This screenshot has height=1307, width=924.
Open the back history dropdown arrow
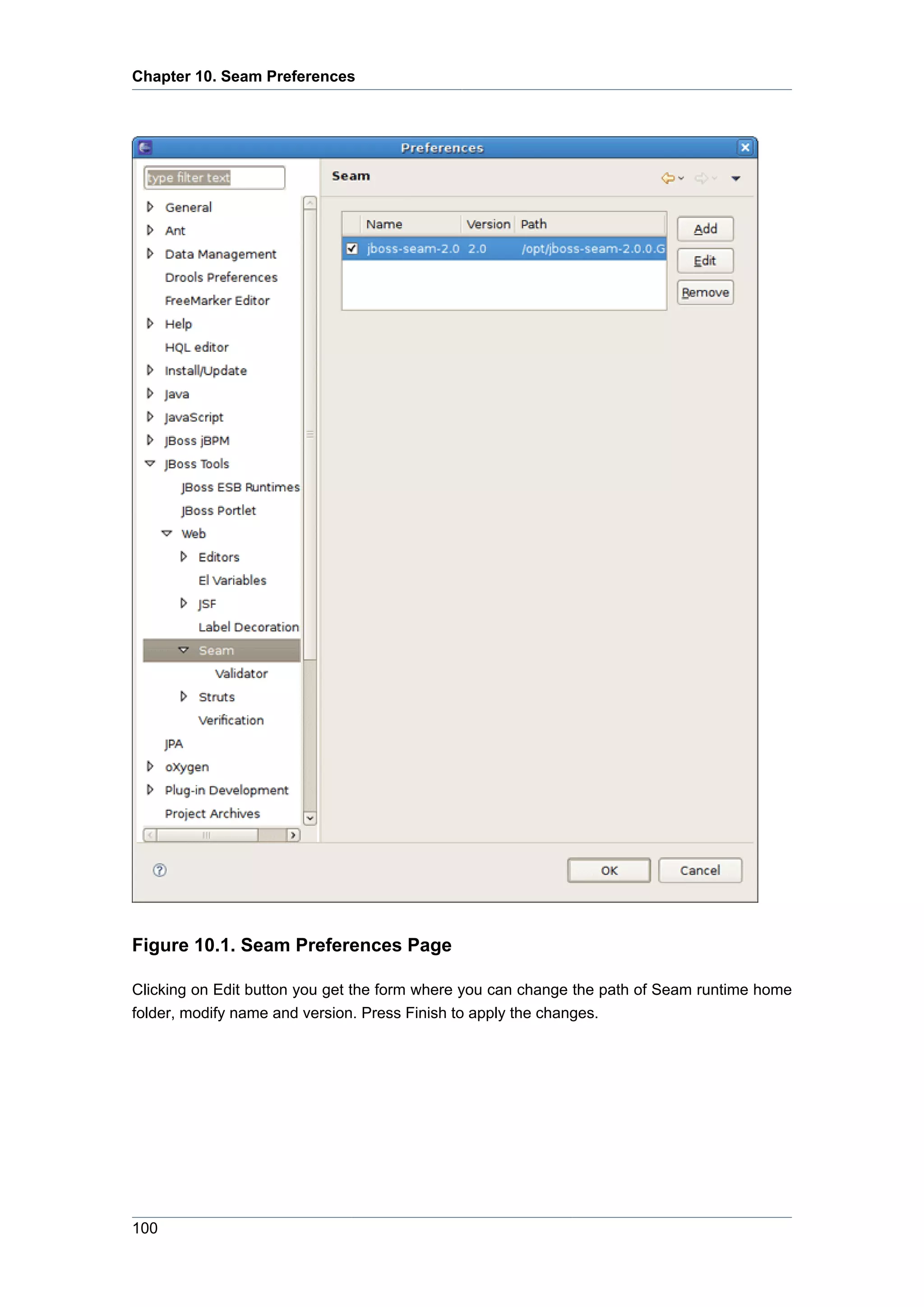coord(681,178)
